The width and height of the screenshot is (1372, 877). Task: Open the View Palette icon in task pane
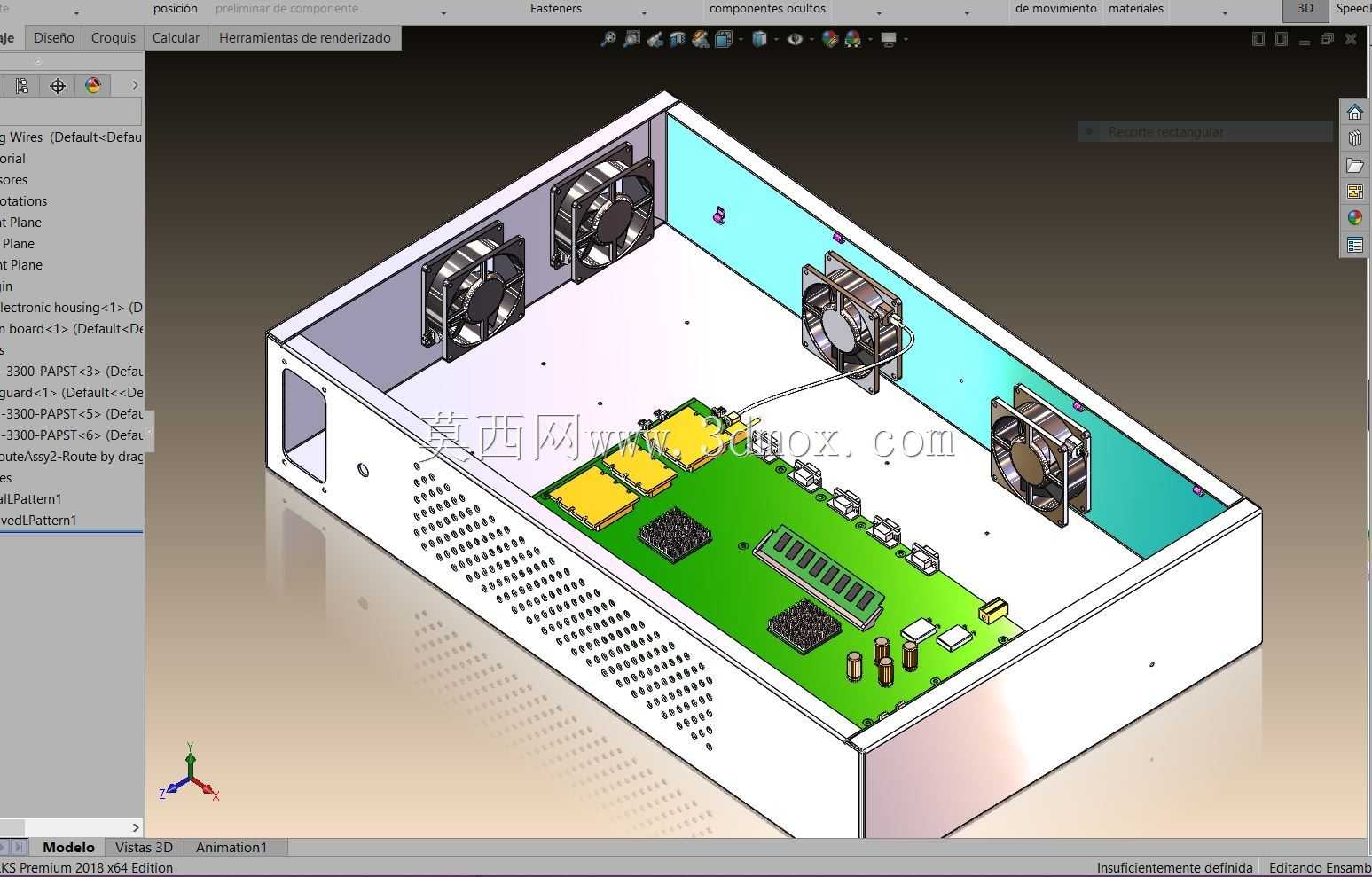click(1354, 192)
